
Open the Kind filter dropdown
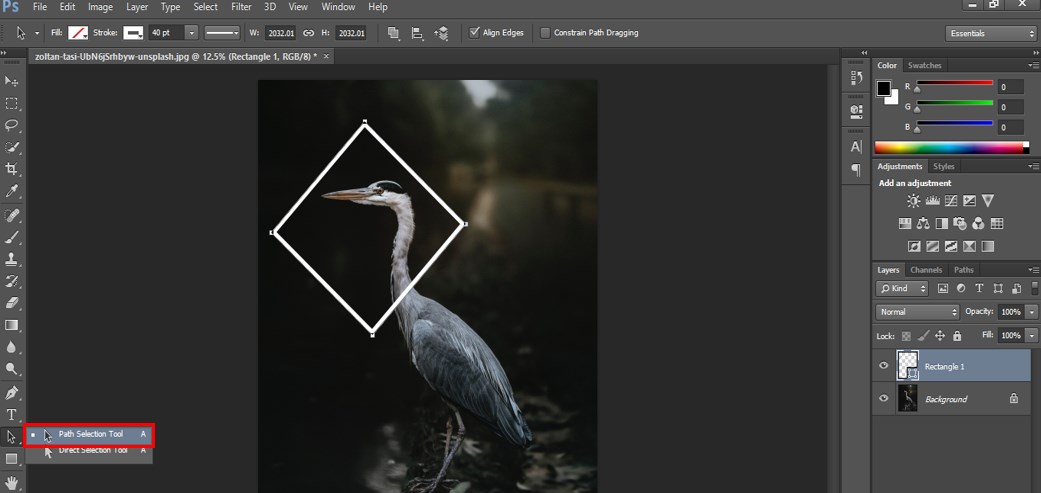(902, 289)
